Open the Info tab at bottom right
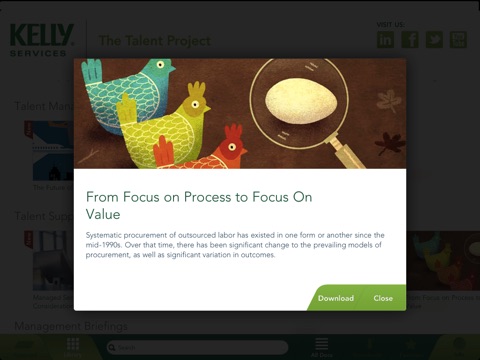This screenshot has height=360, width=480. click(x=459, y=347)
